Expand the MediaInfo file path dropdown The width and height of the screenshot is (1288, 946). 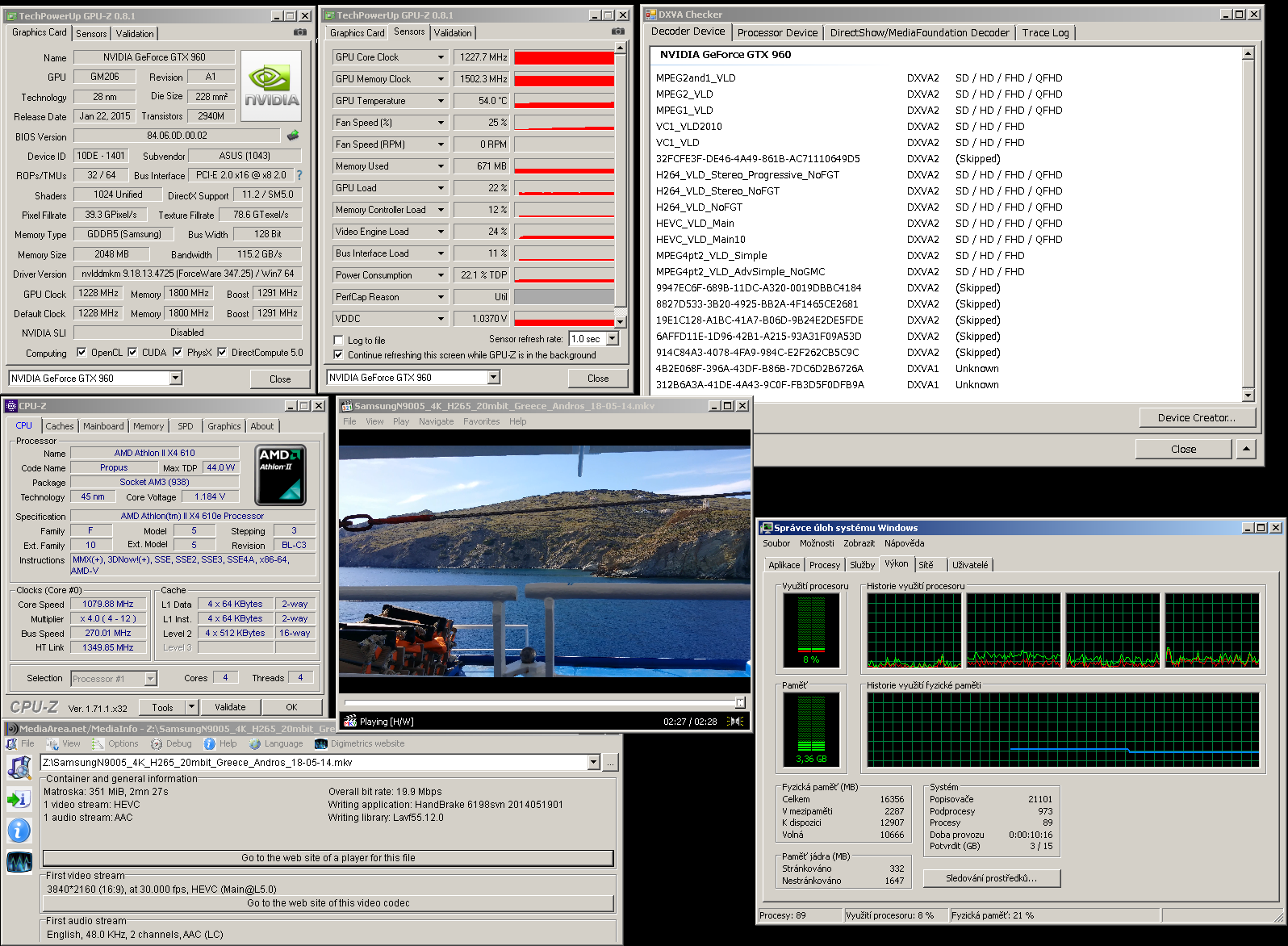pyautogui.click(x=594, y=762)
